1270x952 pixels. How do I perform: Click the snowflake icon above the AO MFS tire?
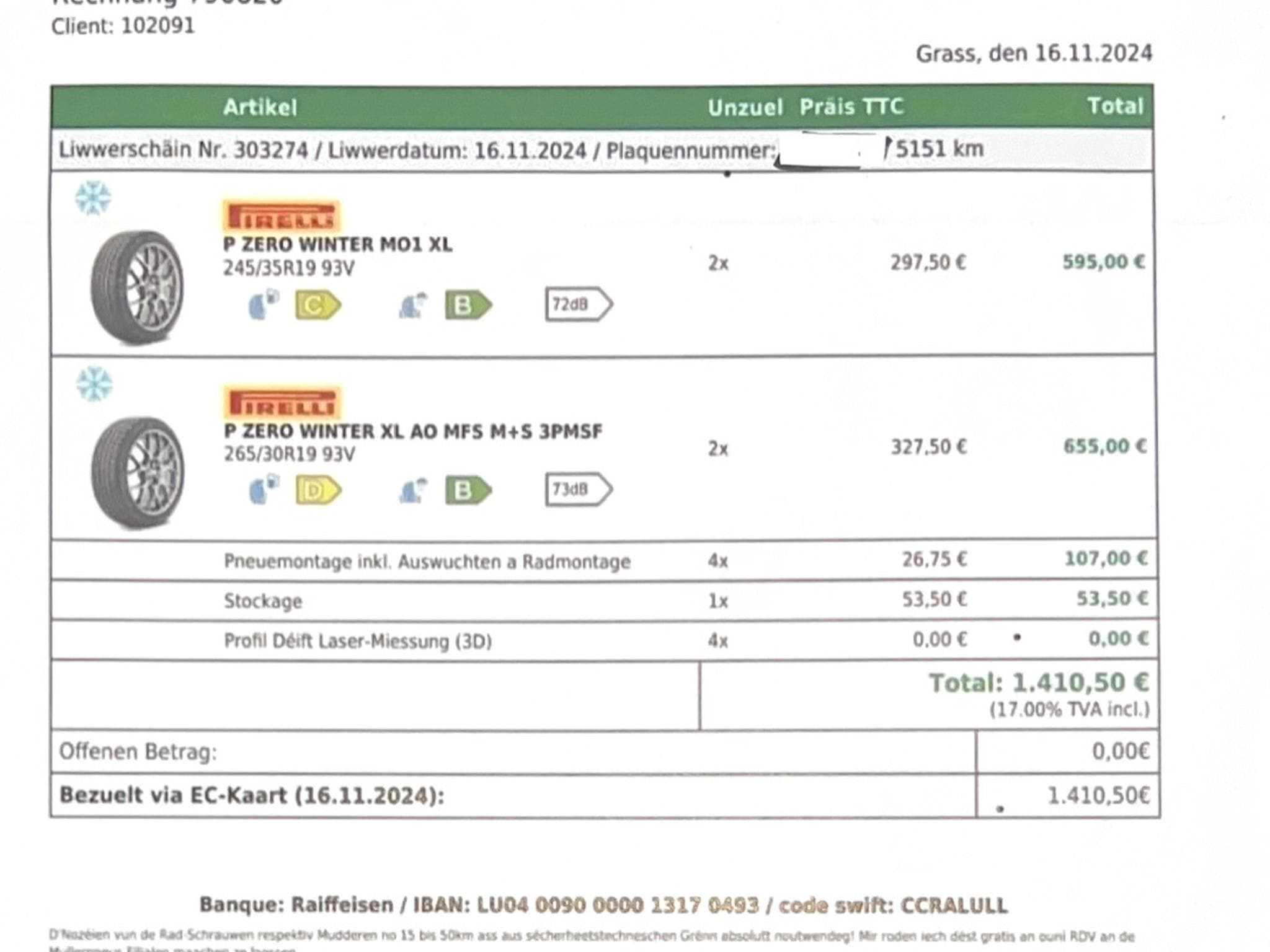click(94, 384)
